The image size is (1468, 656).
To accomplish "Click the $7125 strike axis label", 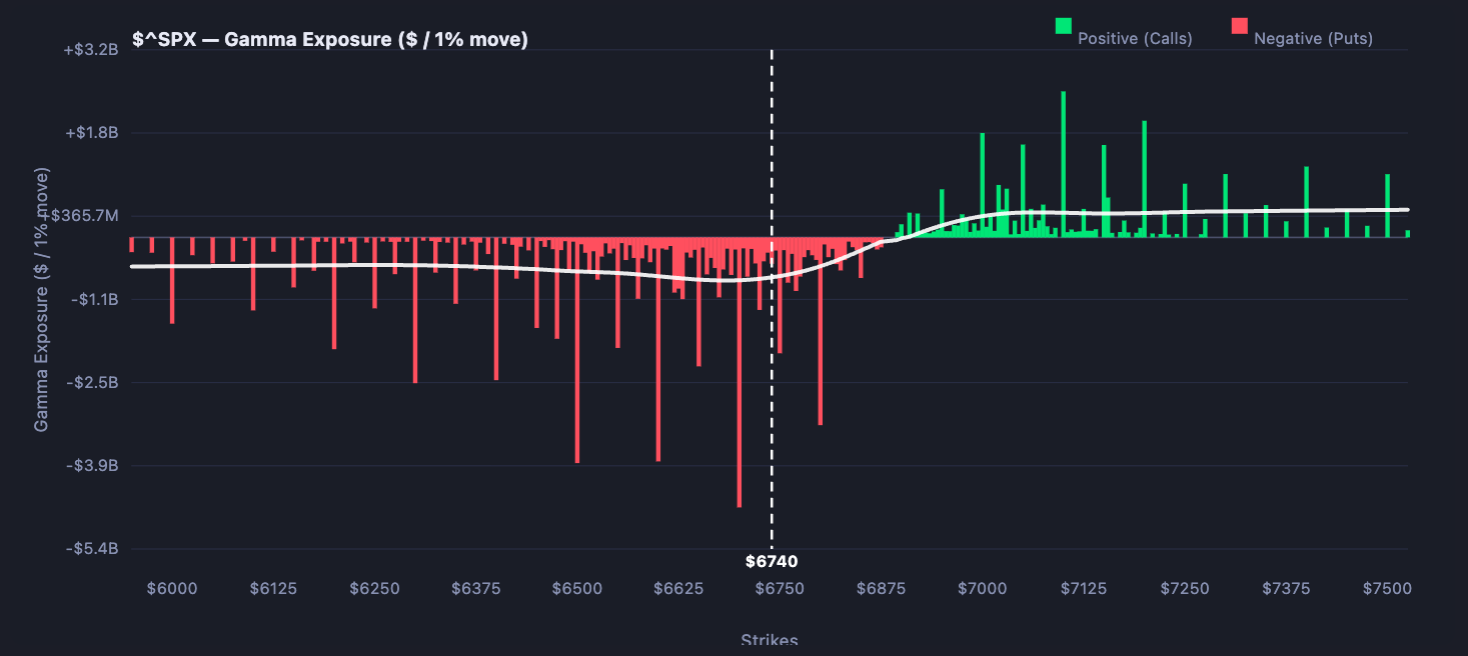I will (x=1083, y=588).
